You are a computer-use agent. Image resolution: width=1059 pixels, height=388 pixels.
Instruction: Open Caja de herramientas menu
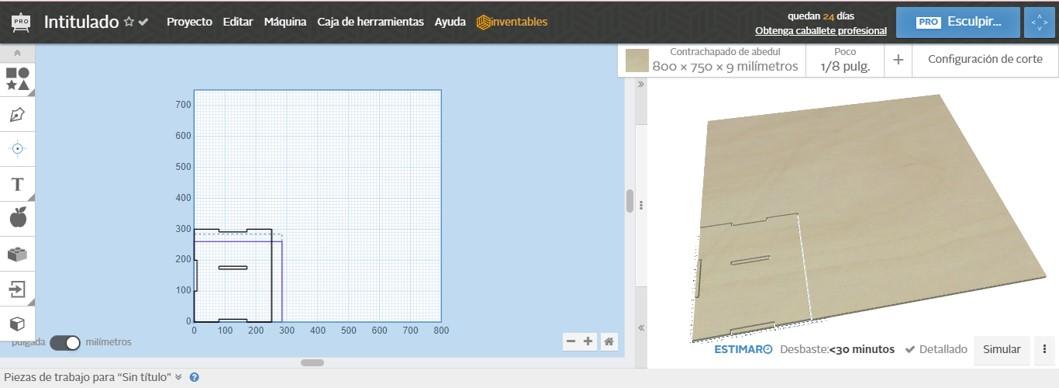370,22
